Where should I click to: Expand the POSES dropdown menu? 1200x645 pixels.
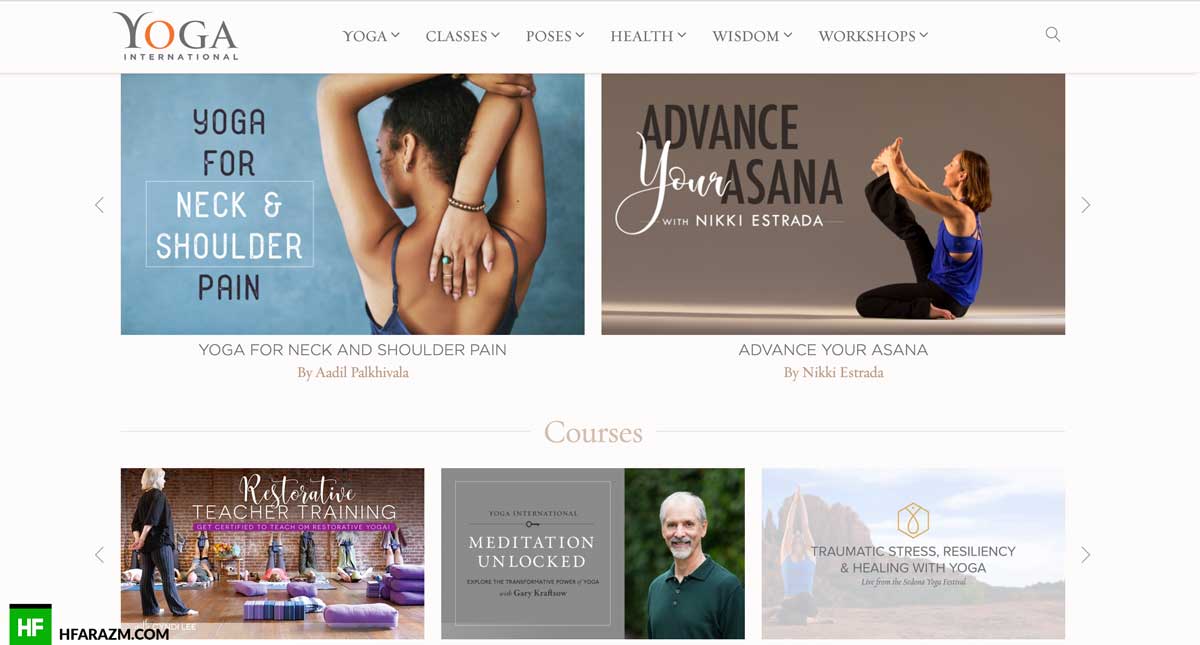(x=555, y=36)
